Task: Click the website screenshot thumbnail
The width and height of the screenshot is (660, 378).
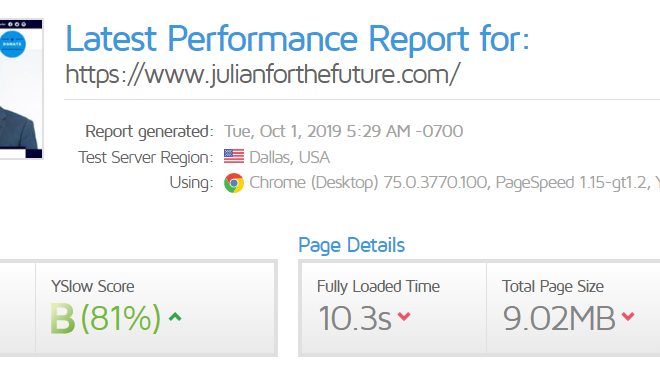Action: point(21,89)
